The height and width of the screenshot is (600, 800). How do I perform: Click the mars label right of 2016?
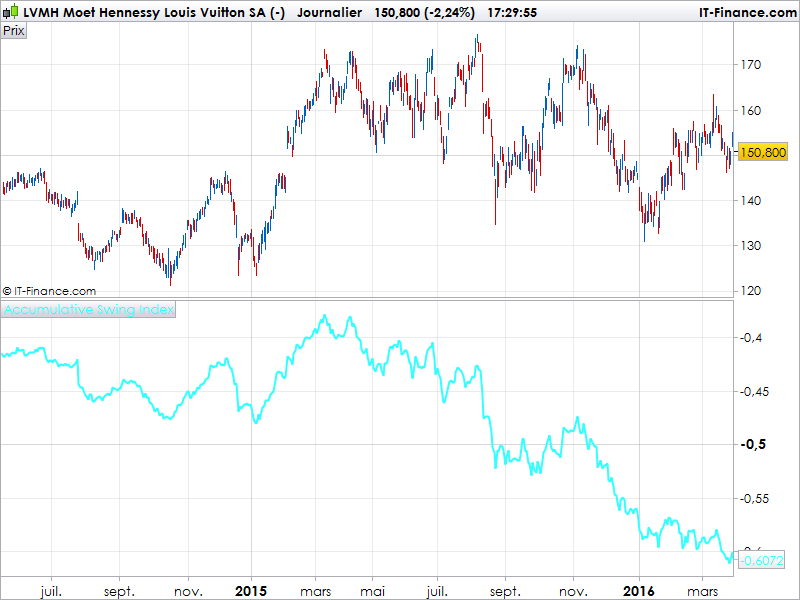click(x=703, y=592)
